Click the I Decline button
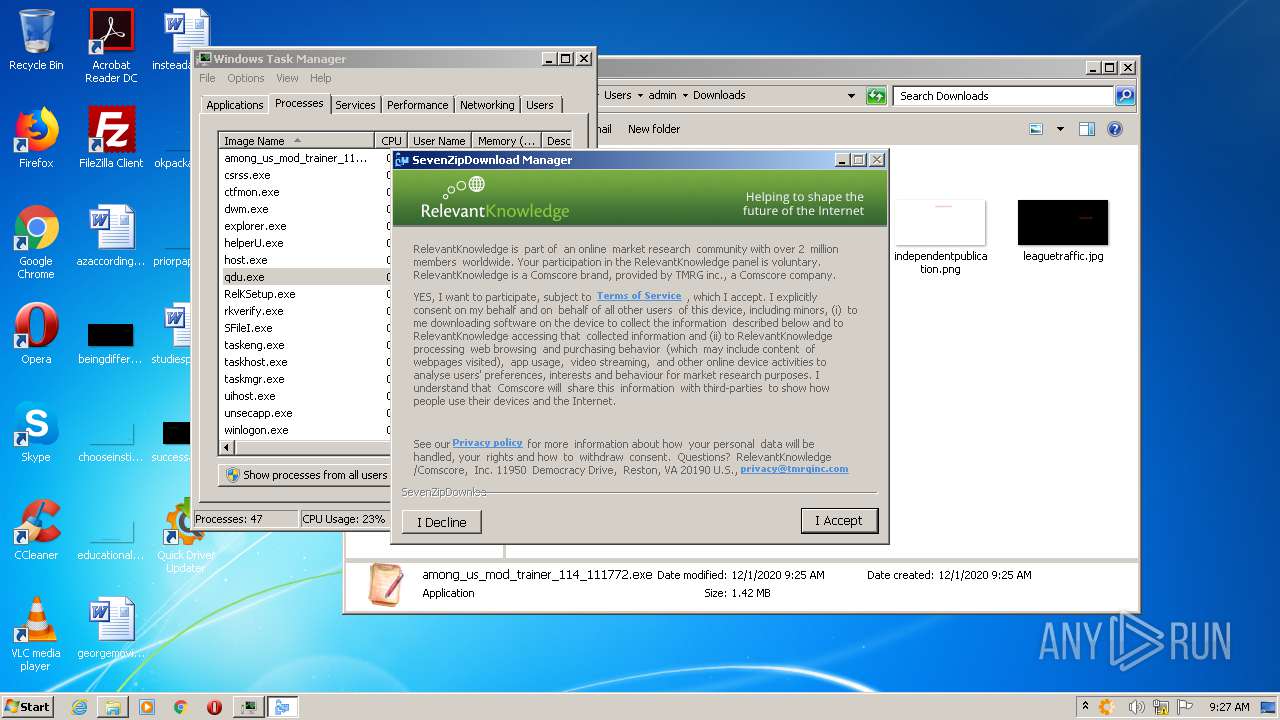 [x=442, y=522]
